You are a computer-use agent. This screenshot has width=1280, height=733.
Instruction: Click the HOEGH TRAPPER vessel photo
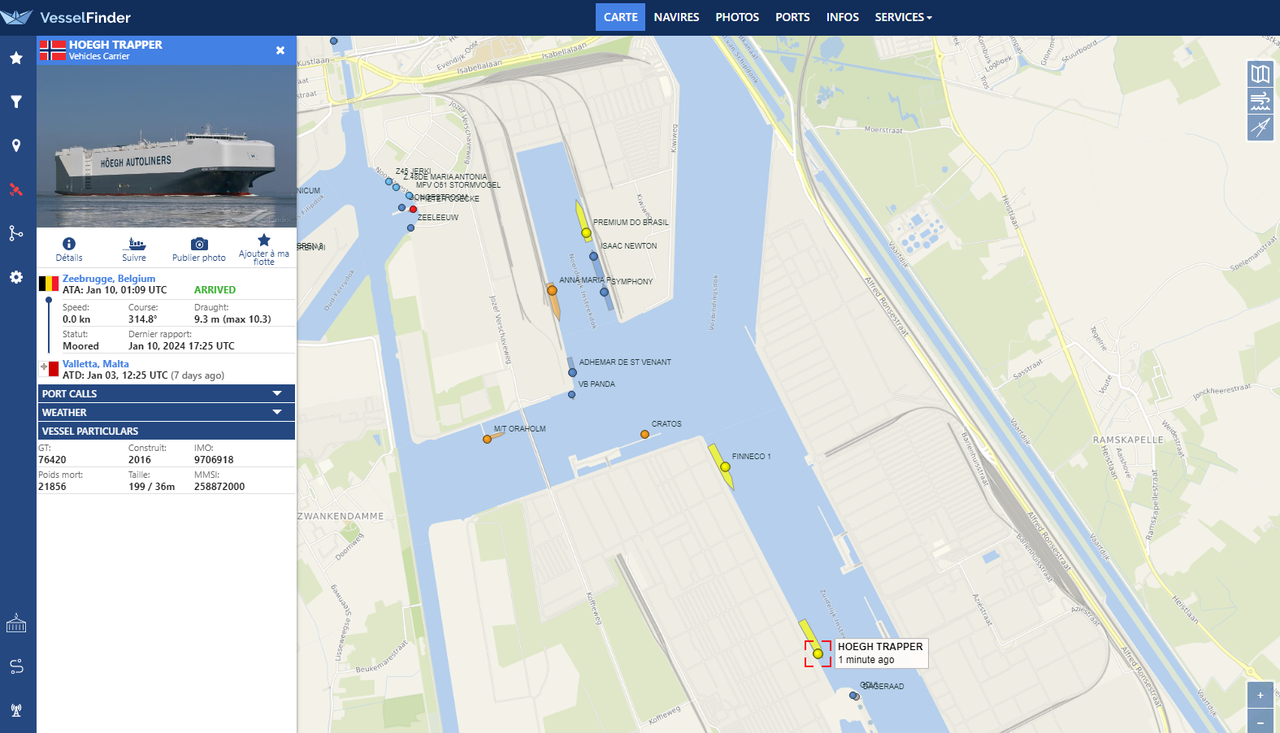pos(166,146)
